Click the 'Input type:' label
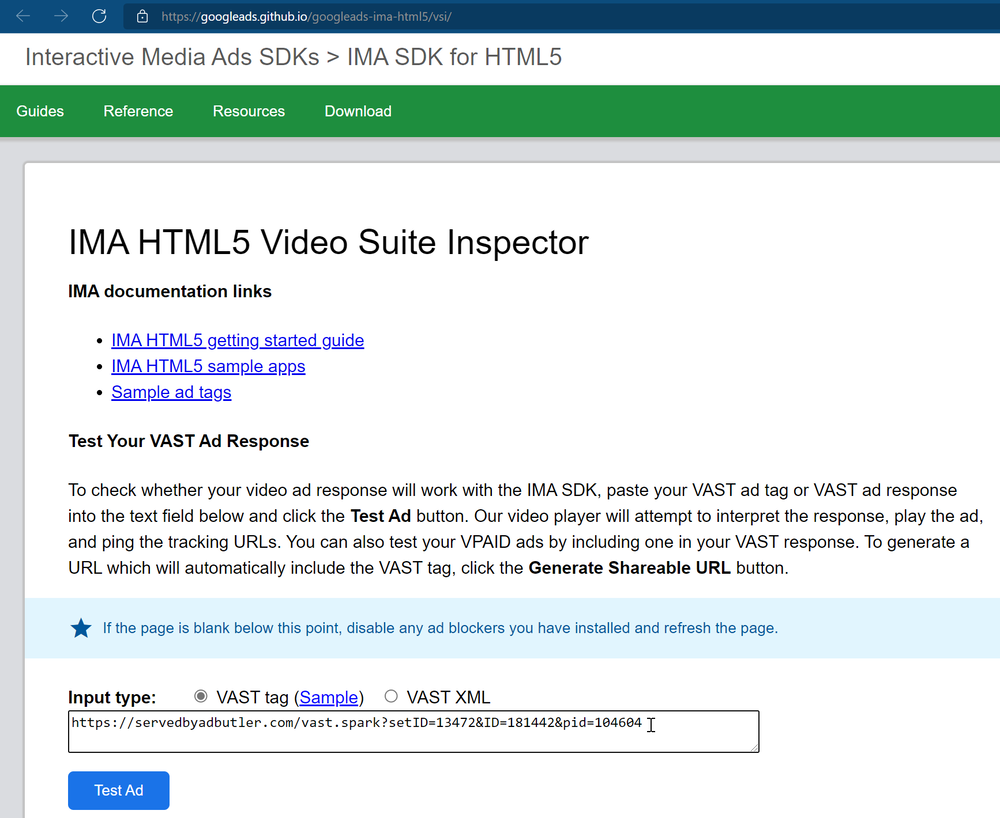Image resolution: width=1000 pixels, height=818 pixels. click(112, 697)
